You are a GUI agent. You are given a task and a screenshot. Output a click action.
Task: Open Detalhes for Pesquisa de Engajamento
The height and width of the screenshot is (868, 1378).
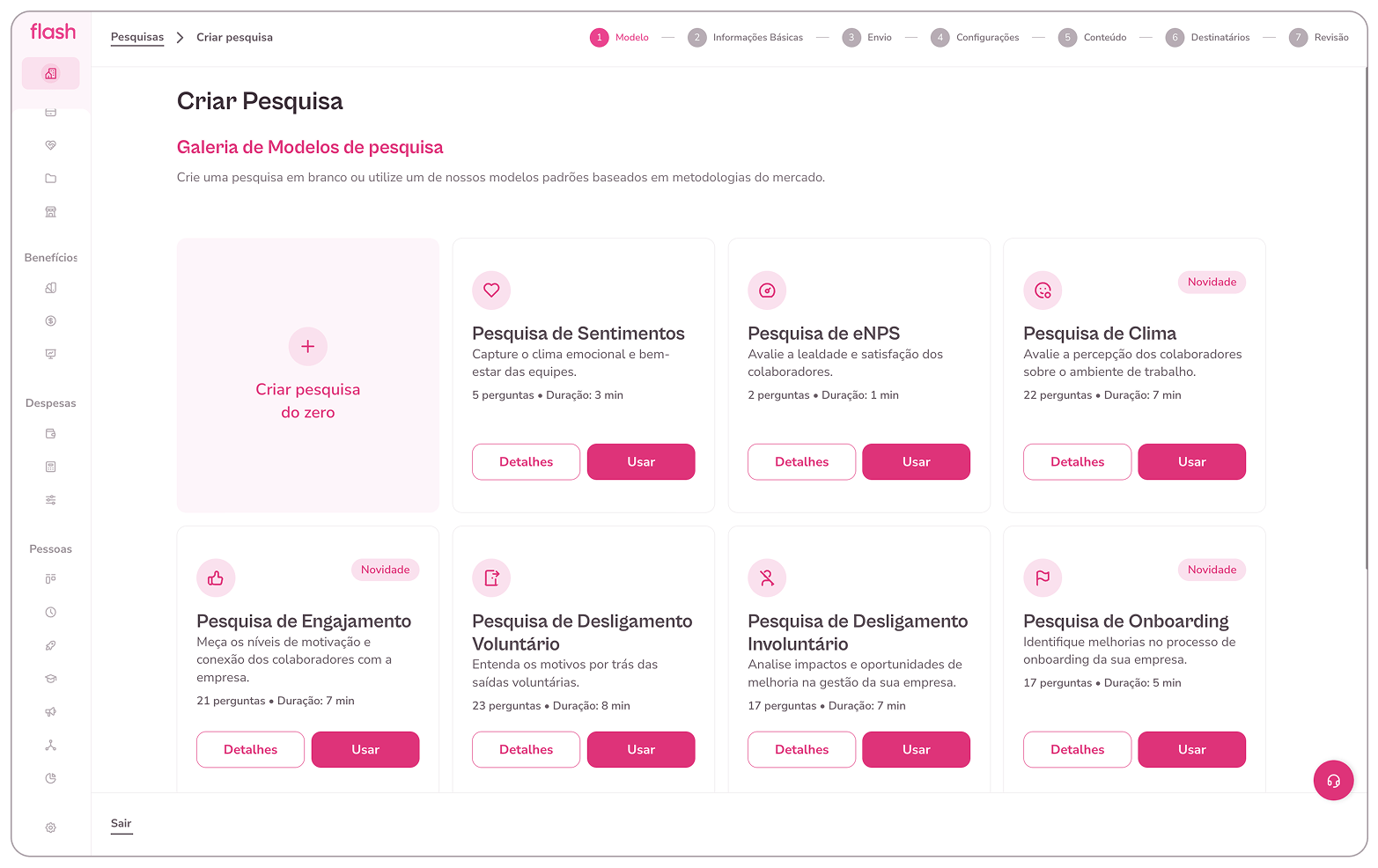250,750
